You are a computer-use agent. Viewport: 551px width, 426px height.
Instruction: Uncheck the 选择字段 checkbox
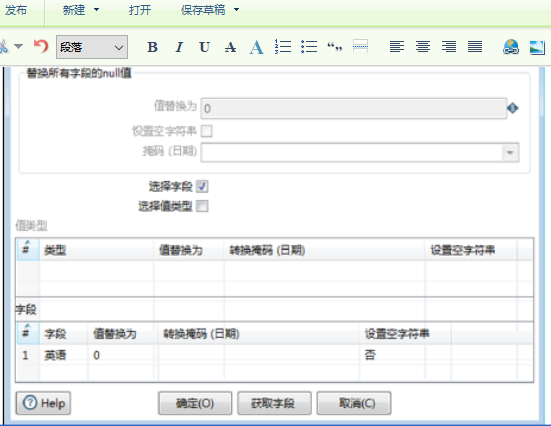pyautogui.click(x=202, y=186)
